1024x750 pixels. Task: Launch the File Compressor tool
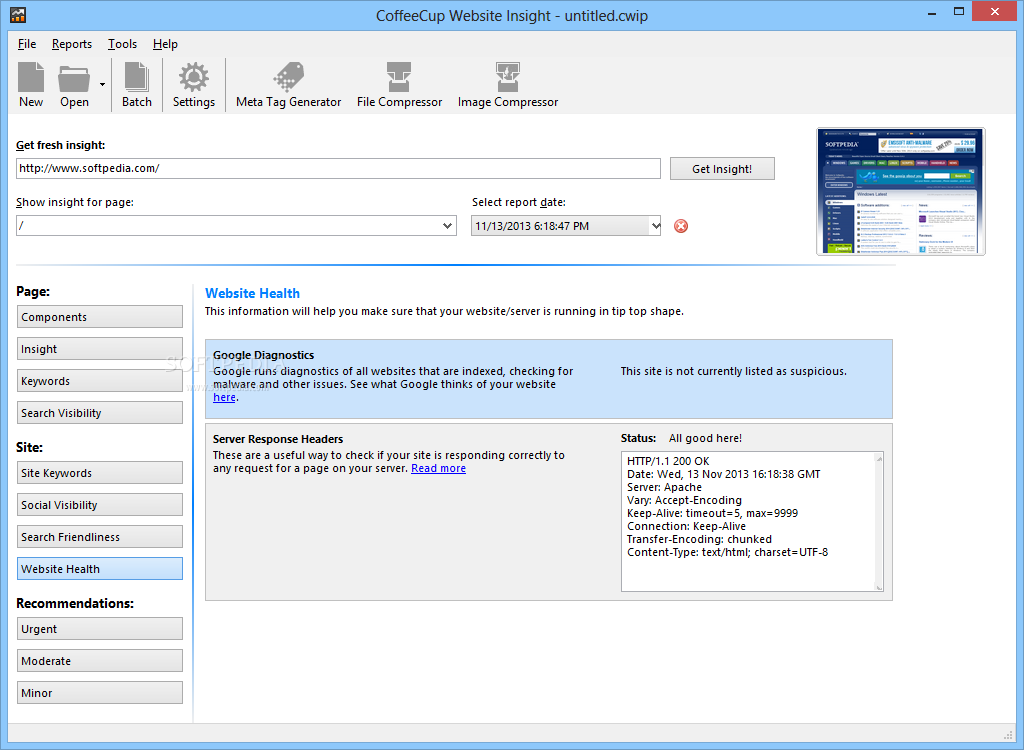pyautogui.click(x=399, y=77)
